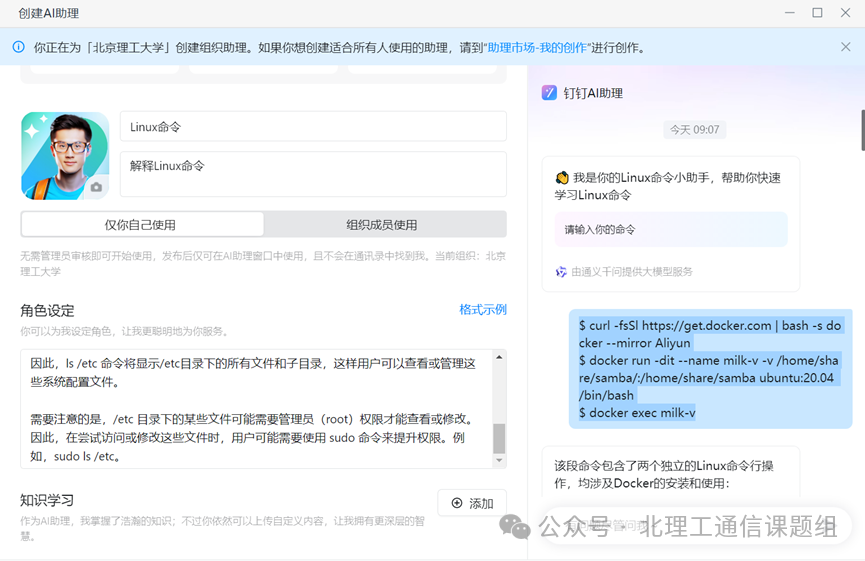Click the info icon in the banner
Viewport: 865px width, 561px height.
tap(19, 47)
